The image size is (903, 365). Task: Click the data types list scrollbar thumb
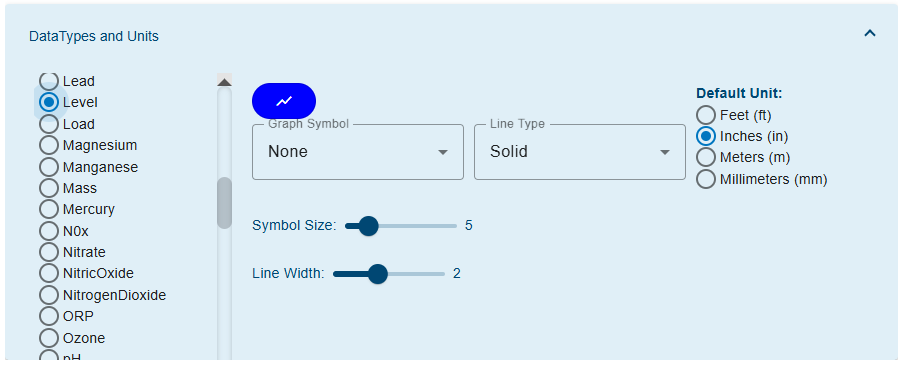[225, 203]
